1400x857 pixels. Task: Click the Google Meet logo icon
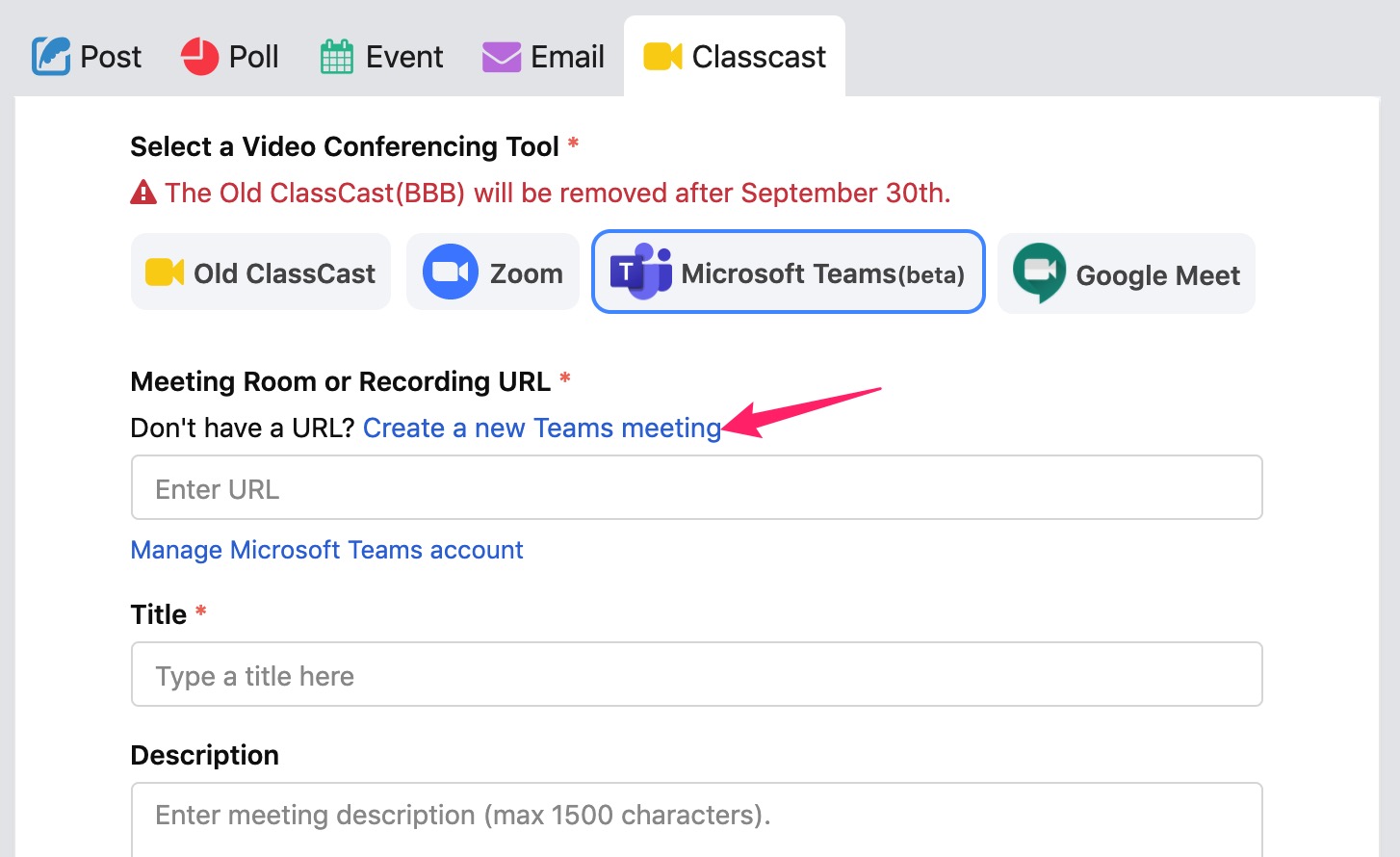(x=1040, y=273)
